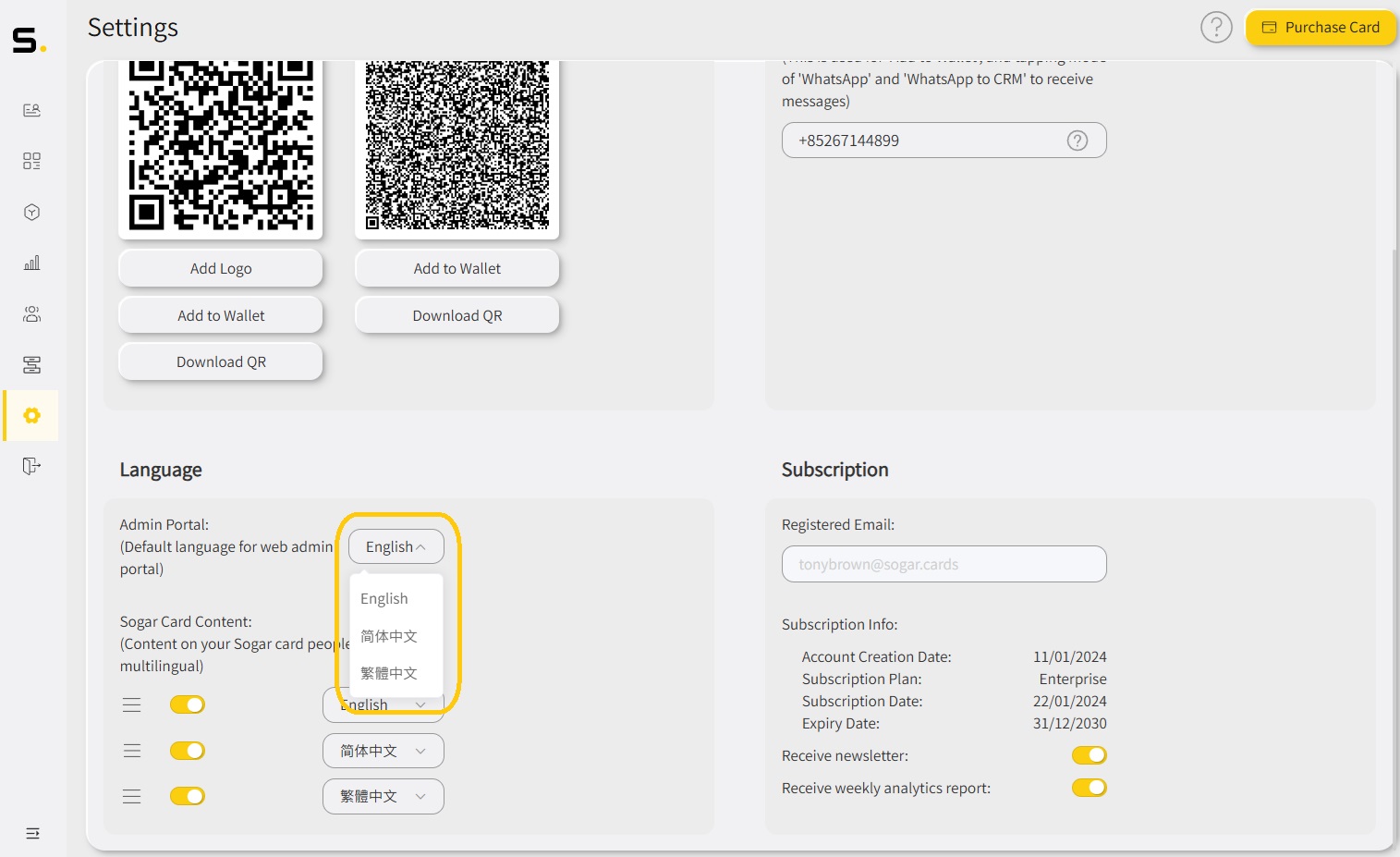Disable the 简体中文 card content toggle

click(188, 751)
